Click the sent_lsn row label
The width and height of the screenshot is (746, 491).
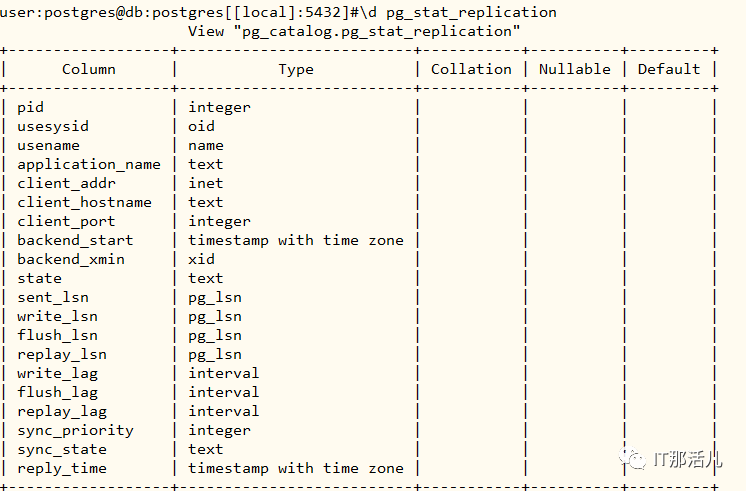53,298
